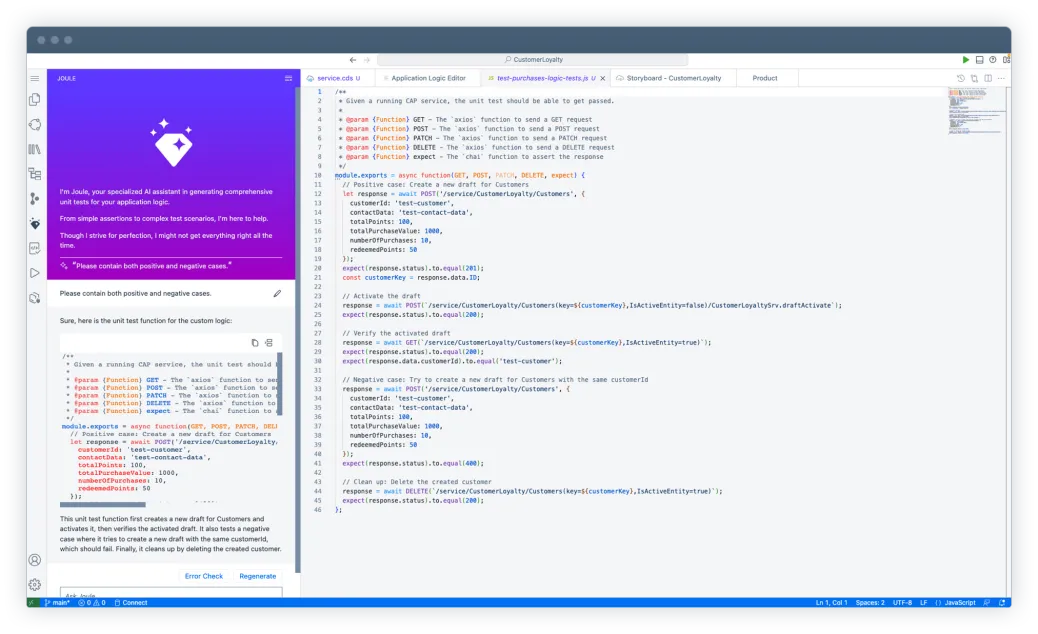This screenshot has width=1038, height=634.
Task: Open the split editor icon
Action: coord(988,78)
